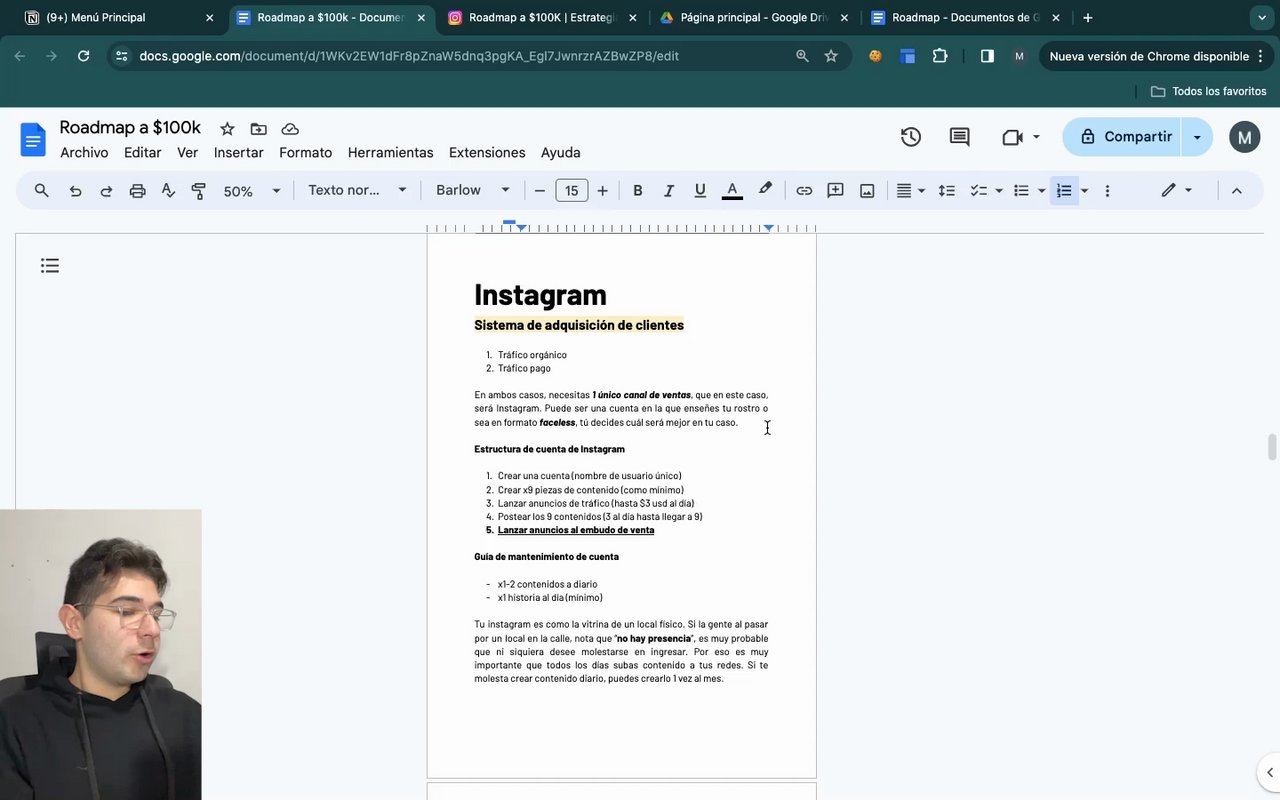Screen dimensions: 1280x800
Task: Open the share options dropdown arrow
Action: pos(1197,137)
